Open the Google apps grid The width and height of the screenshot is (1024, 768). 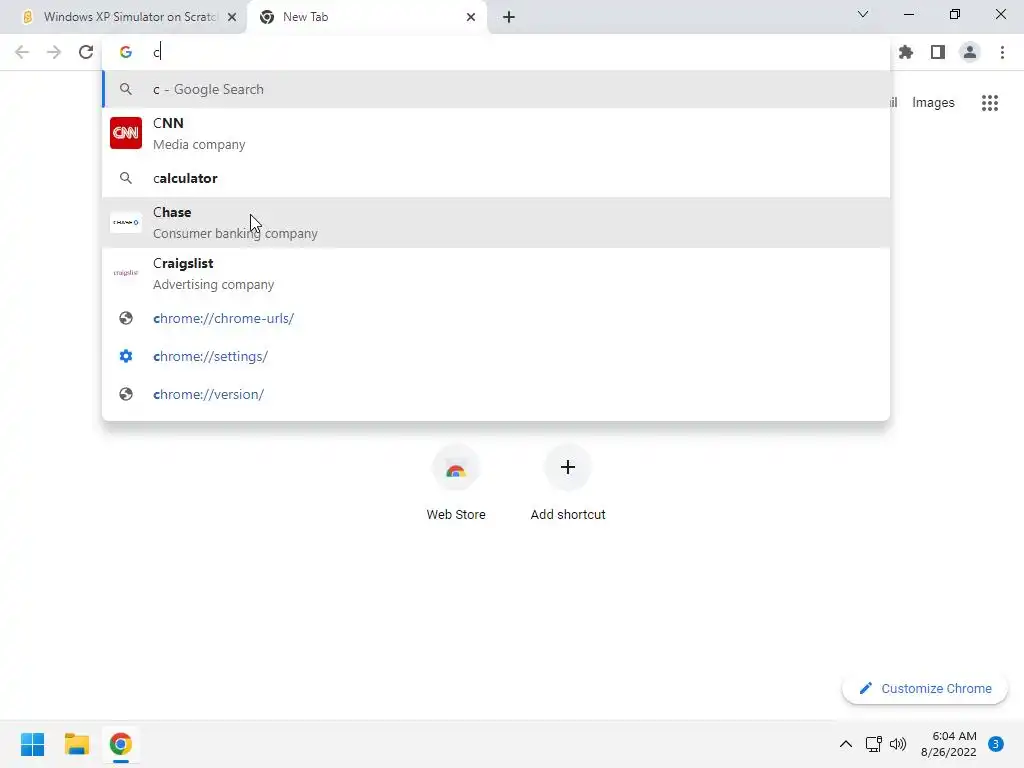(990, 103)
